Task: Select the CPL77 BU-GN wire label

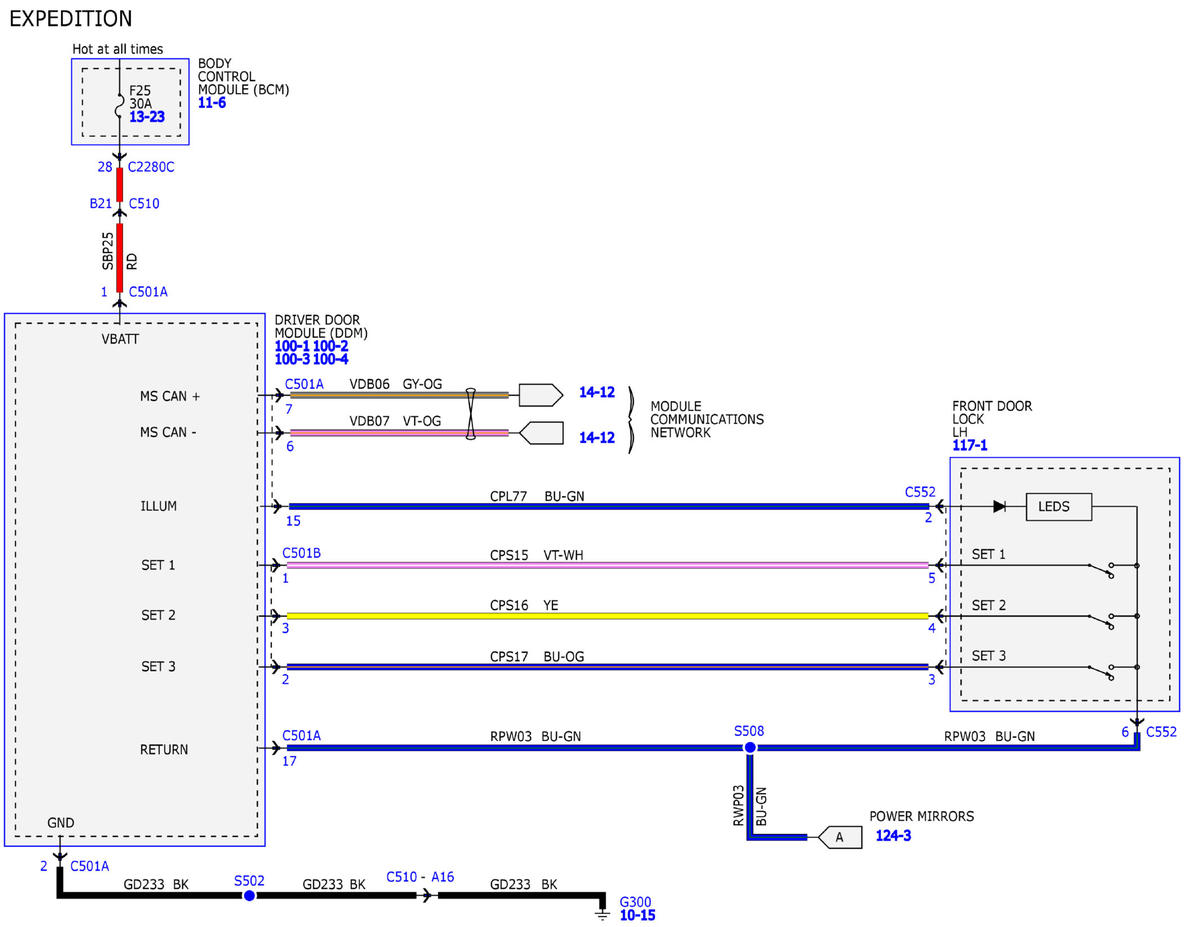Action: 537,495
